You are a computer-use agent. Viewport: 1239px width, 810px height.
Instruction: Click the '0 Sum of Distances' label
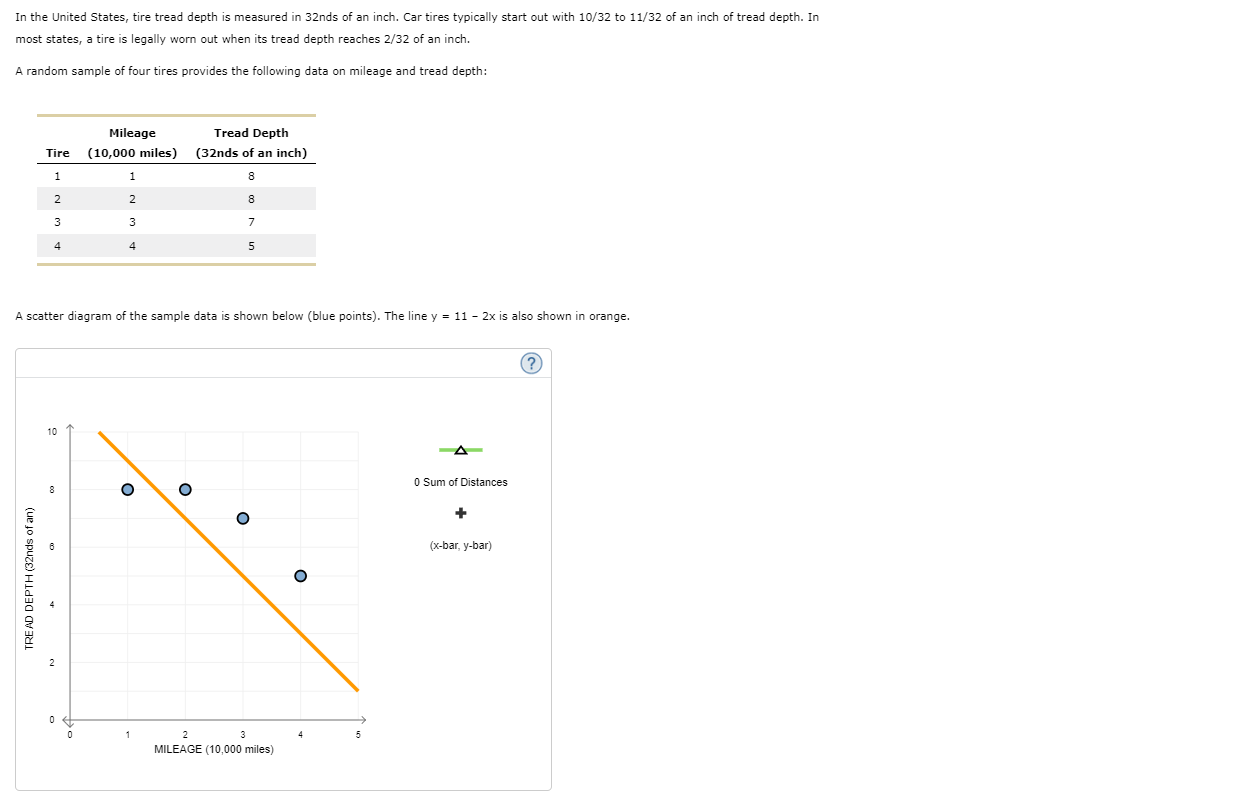[460, 482]
